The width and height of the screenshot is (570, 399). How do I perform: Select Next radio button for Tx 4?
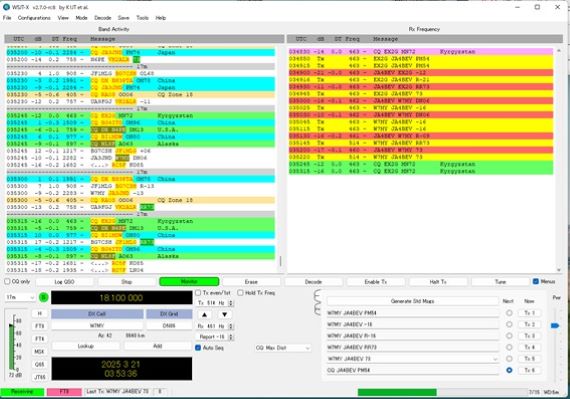tap(509, 347)
